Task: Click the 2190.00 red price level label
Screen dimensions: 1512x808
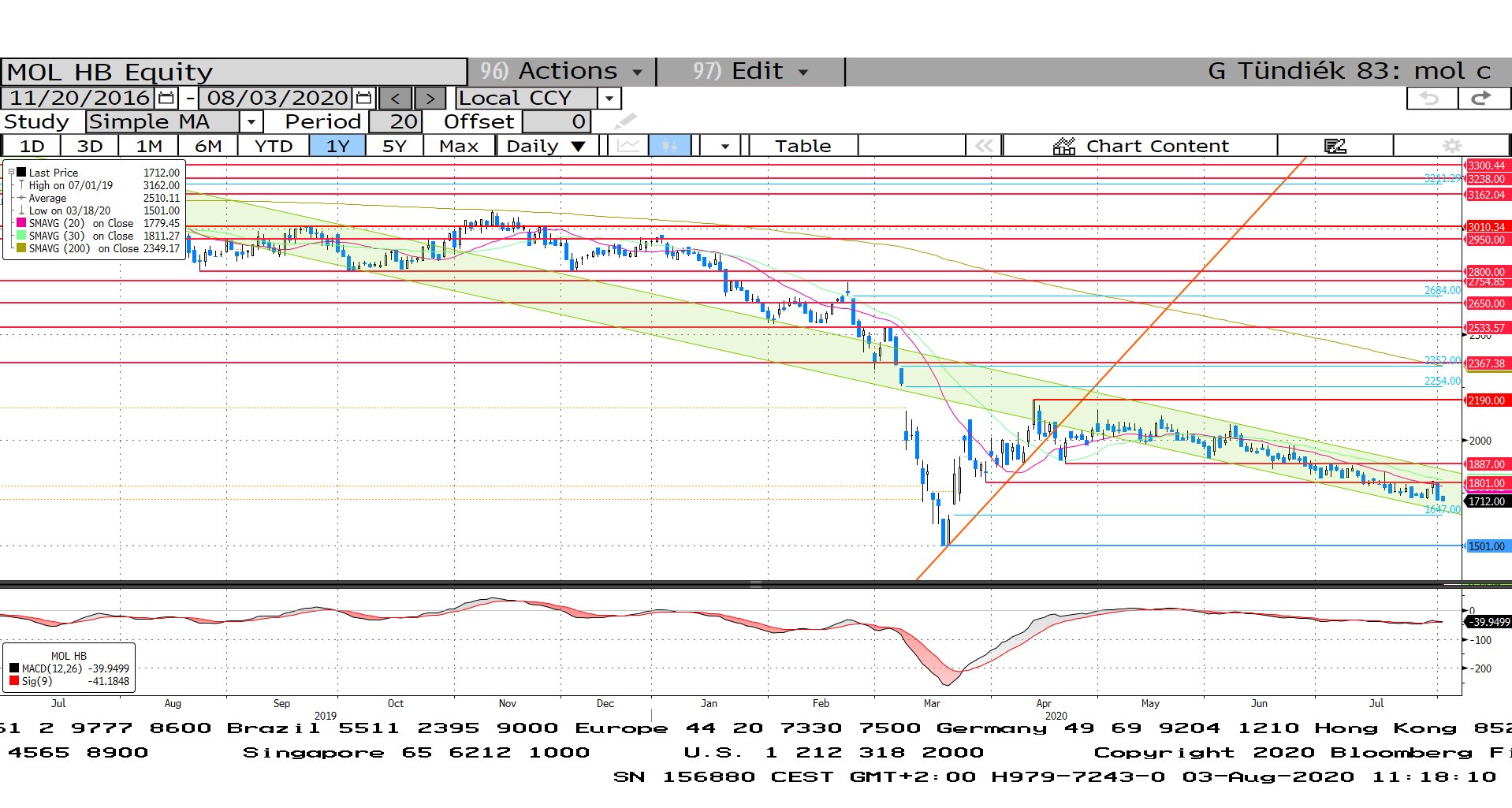Action: tap(1486, 400)
